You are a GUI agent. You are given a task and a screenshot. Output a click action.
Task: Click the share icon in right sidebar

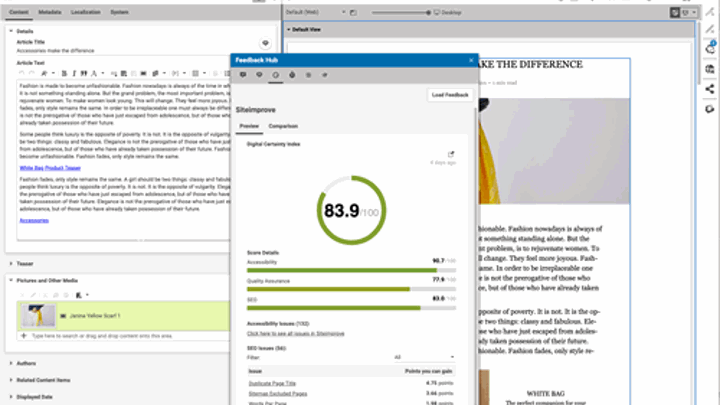(x=709, y=88)
